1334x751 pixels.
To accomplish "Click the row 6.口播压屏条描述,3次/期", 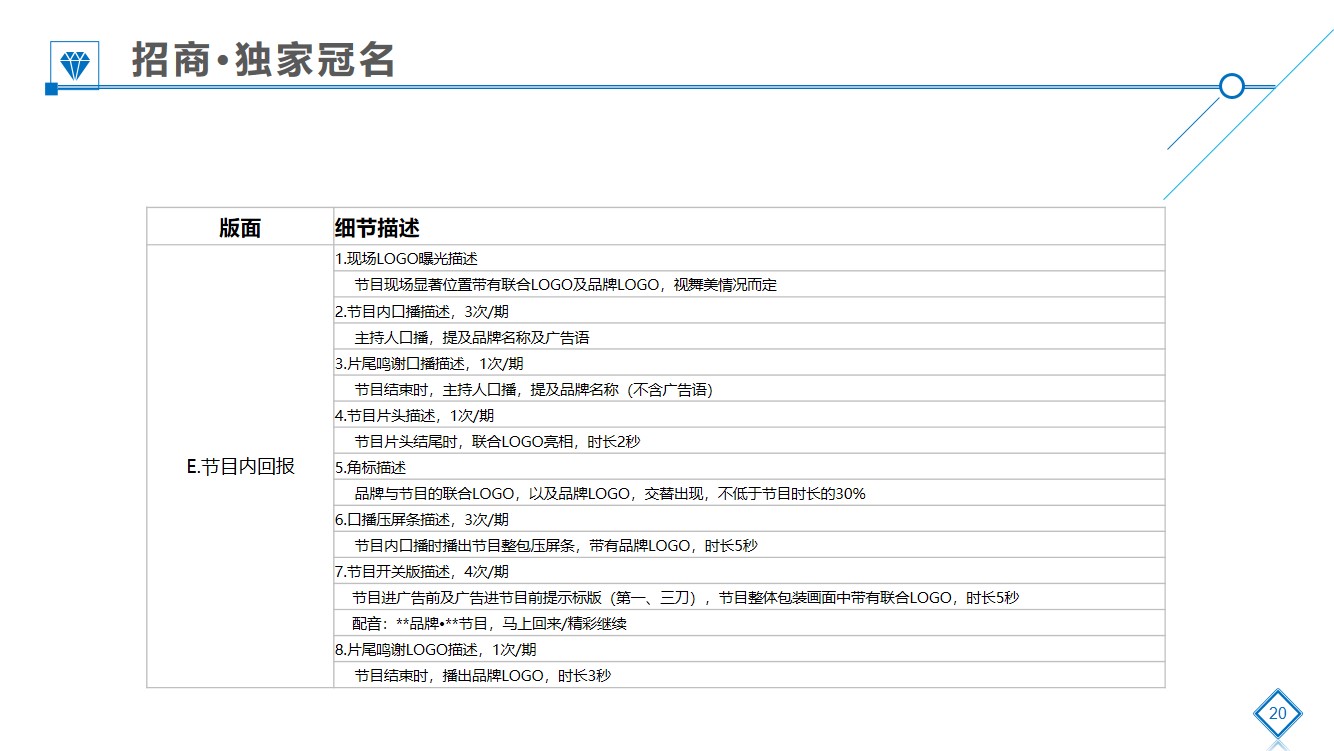I will coord(749,519).
